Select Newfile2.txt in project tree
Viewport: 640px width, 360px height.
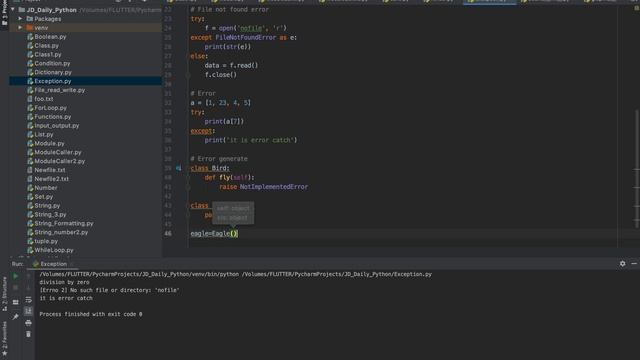[51, 179]
